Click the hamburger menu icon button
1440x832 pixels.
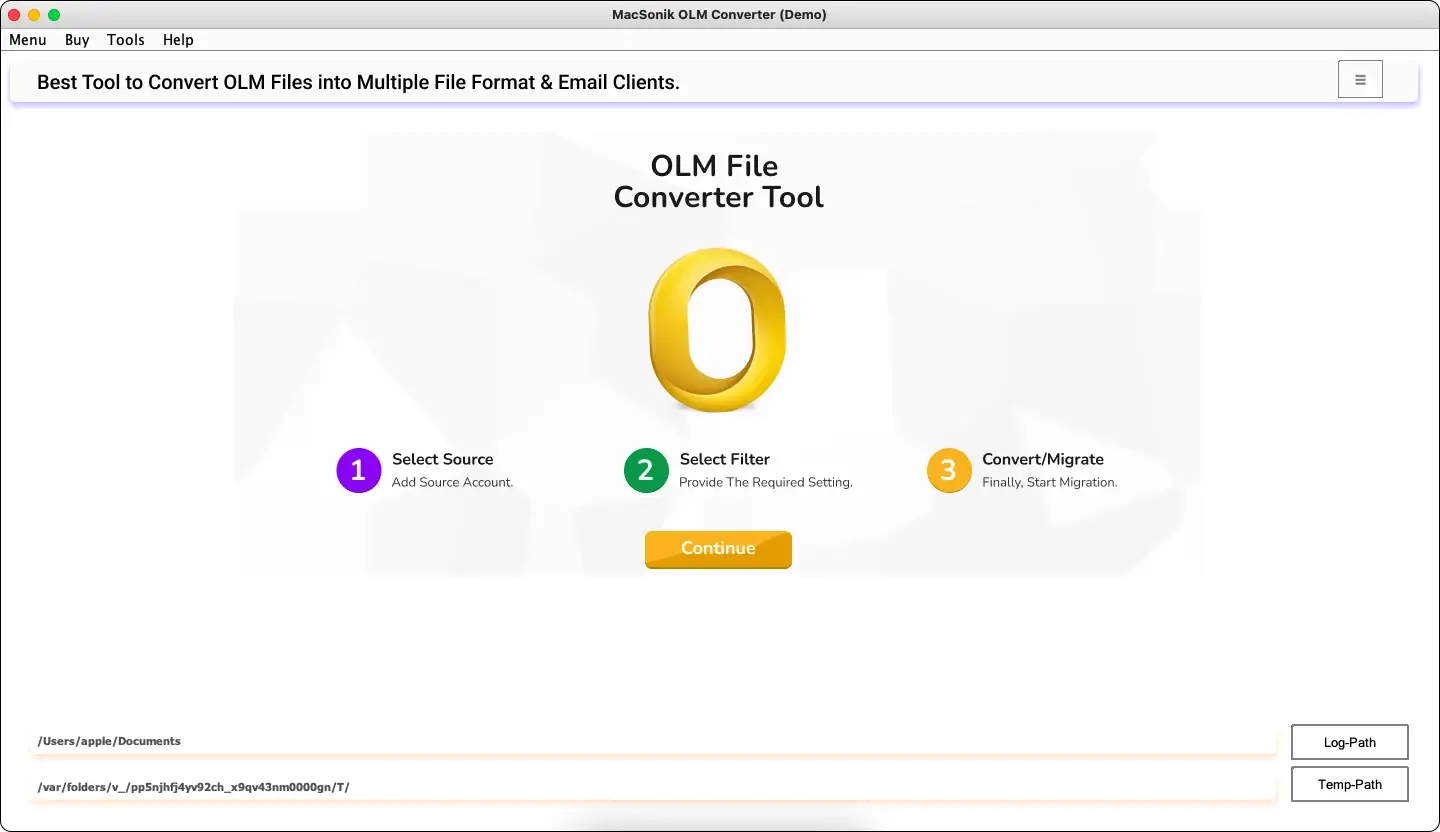pos(1360,80)
